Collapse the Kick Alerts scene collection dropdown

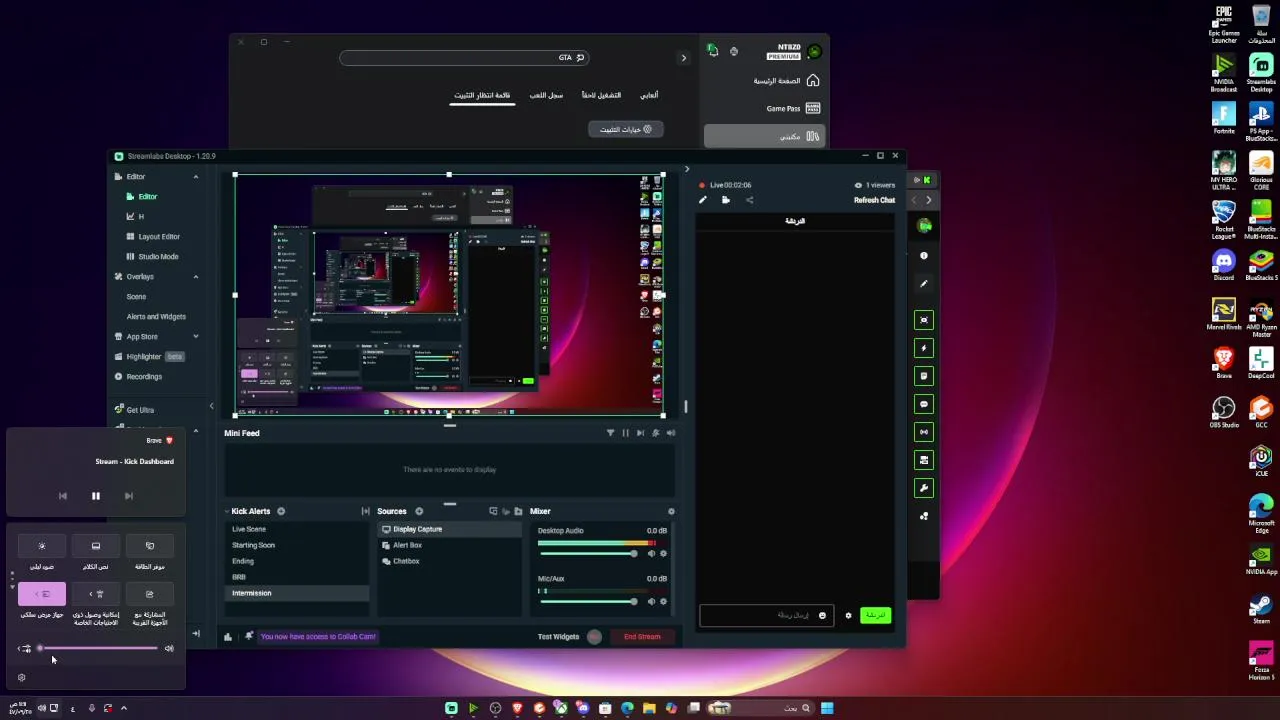tap(227, 511)
